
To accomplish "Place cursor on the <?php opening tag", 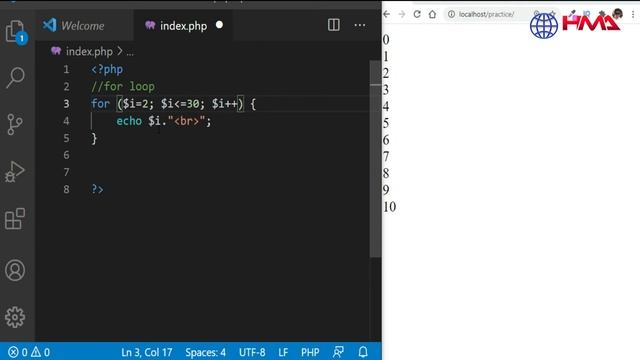I will coord(107,69).
